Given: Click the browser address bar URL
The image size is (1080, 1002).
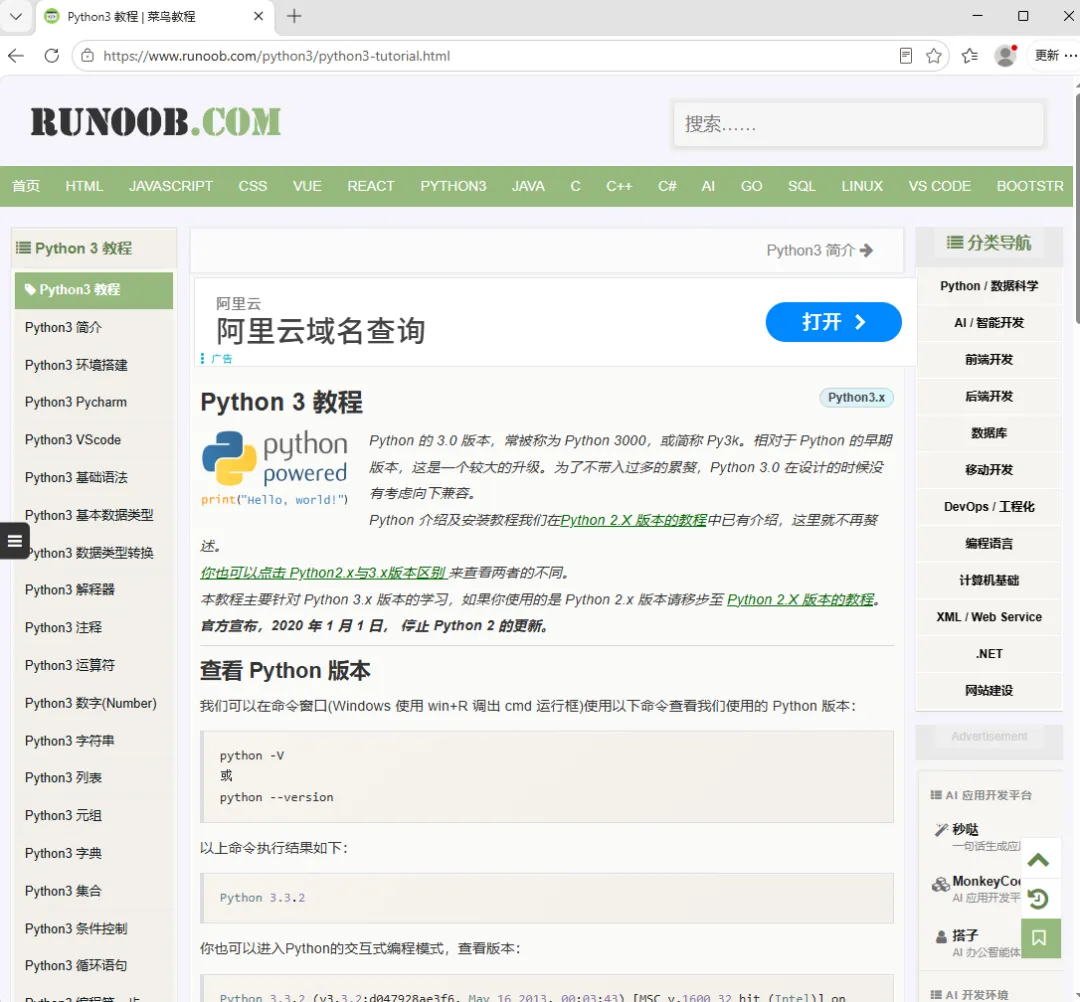Looking at the screenshot, I should click(x=276, y=56).
